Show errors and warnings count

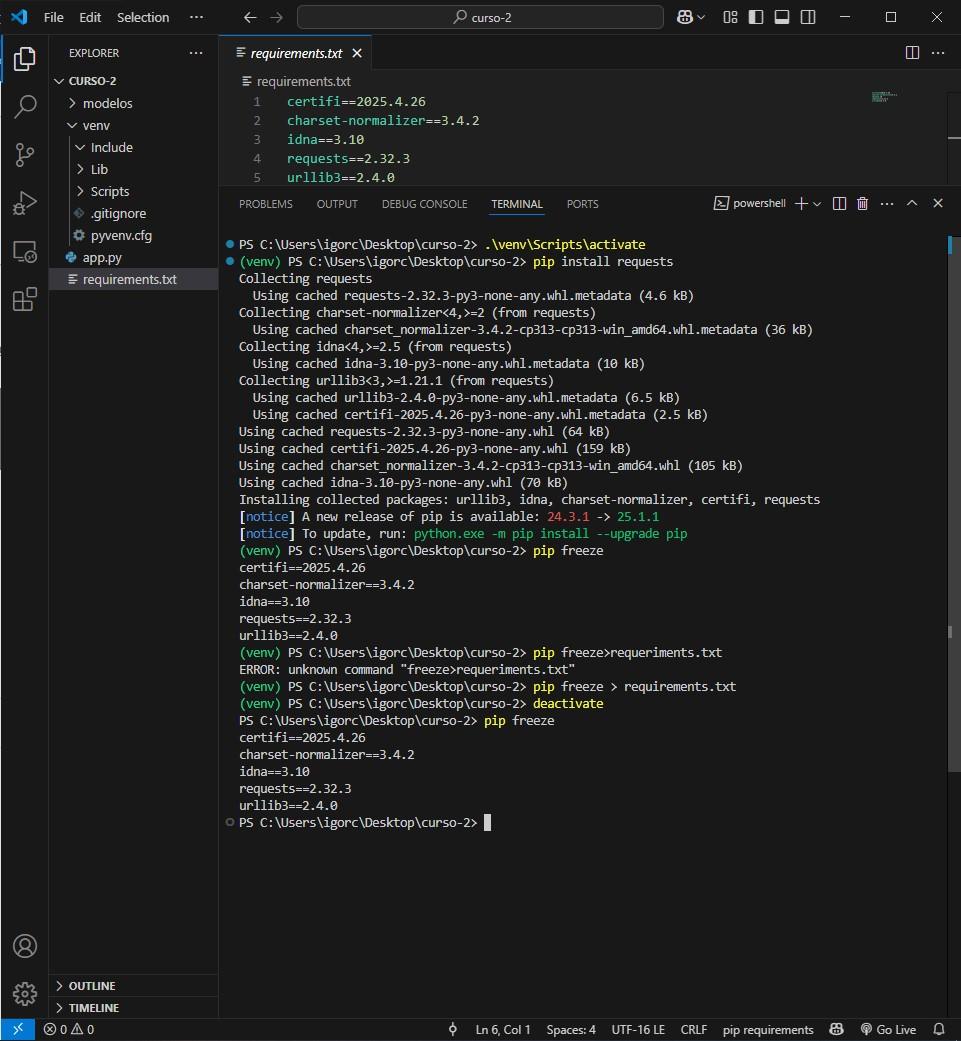(68, 1030)
